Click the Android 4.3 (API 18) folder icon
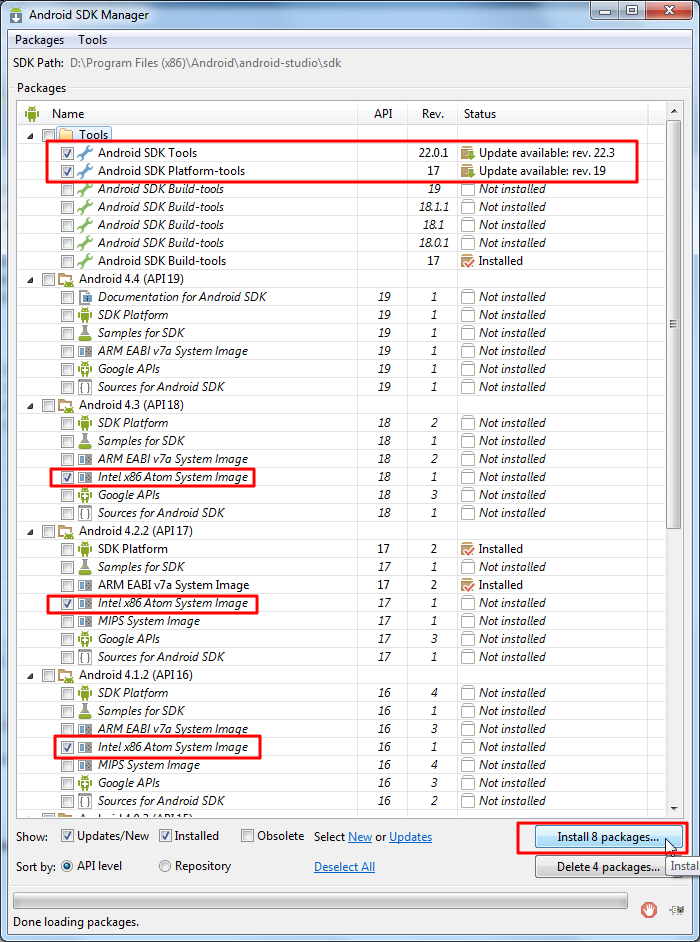The height and width of the screenshot is (942, 700). (x=65, y=405)
